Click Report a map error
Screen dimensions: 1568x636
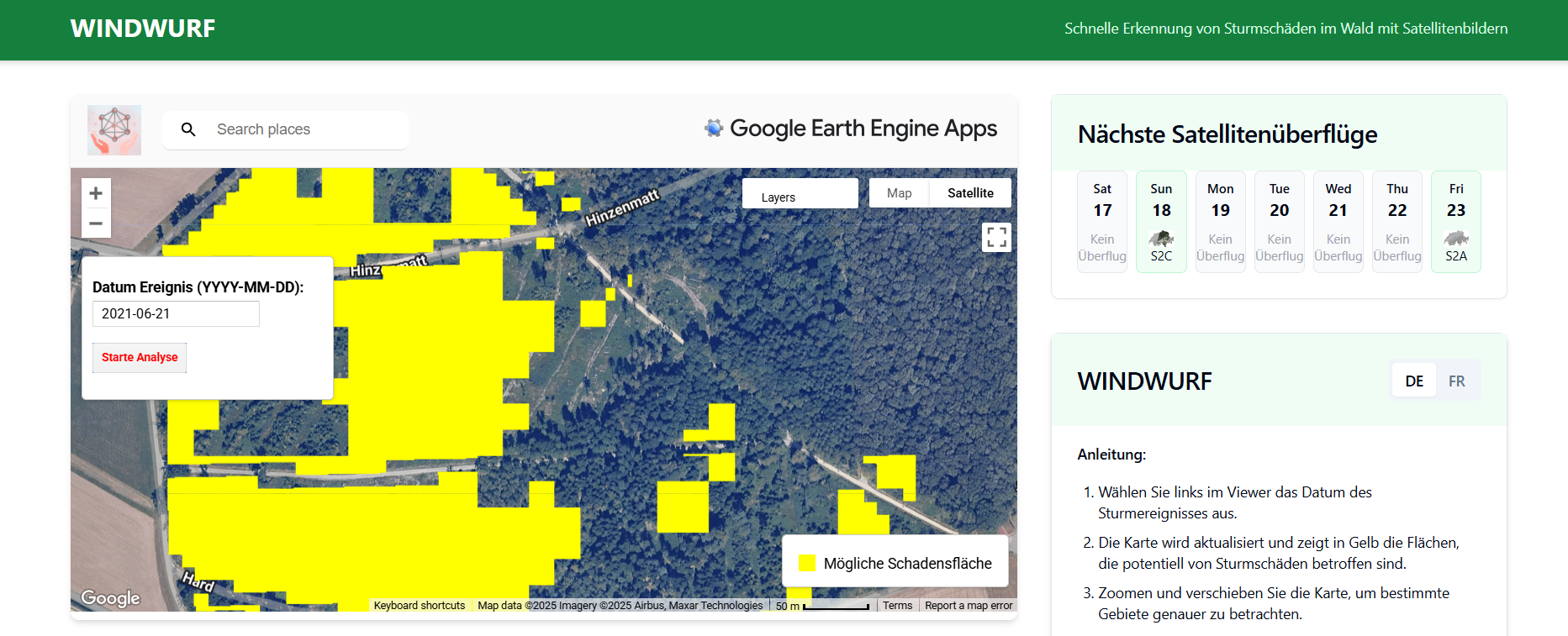pyautogui.click(x=969, y=606)
